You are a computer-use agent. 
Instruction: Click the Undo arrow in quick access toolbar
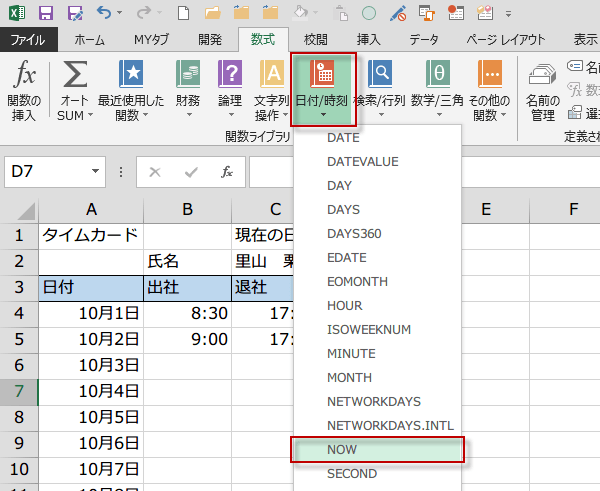click(x=105, y=15)
